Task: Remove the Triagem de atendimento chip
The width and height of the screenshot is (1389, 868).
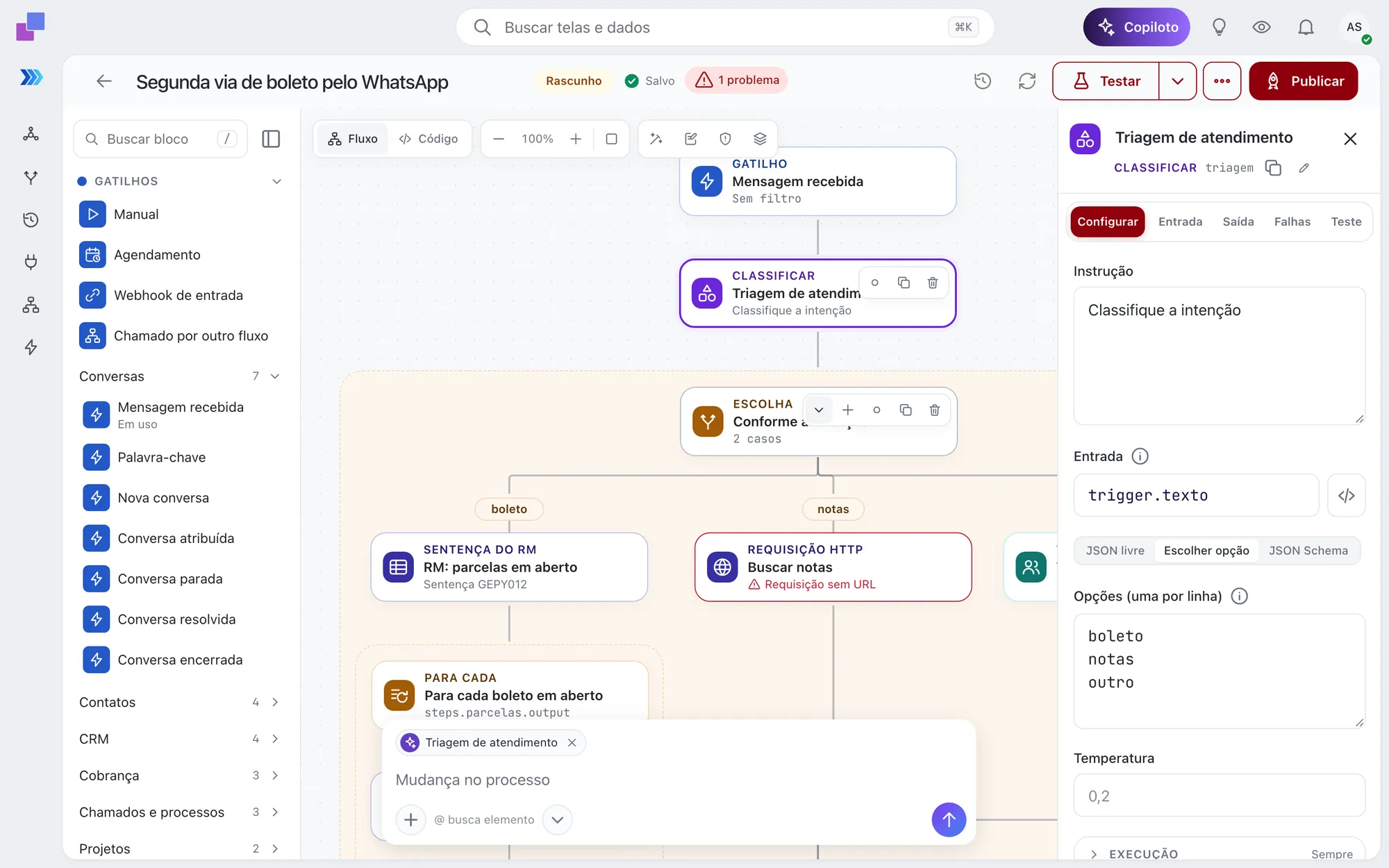Action: (x=572, y=742)
